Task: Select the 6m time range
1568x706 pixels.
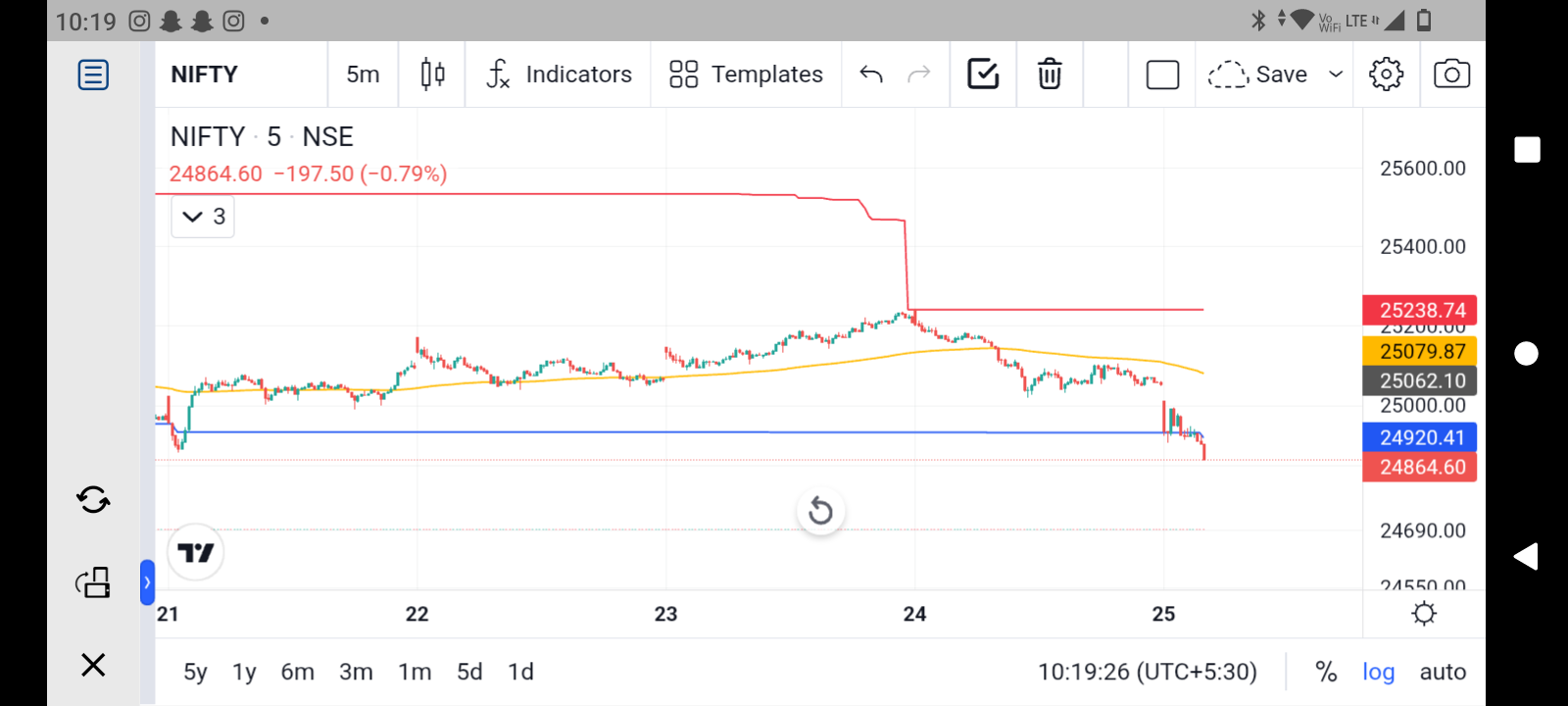Action: pos(298,672)
